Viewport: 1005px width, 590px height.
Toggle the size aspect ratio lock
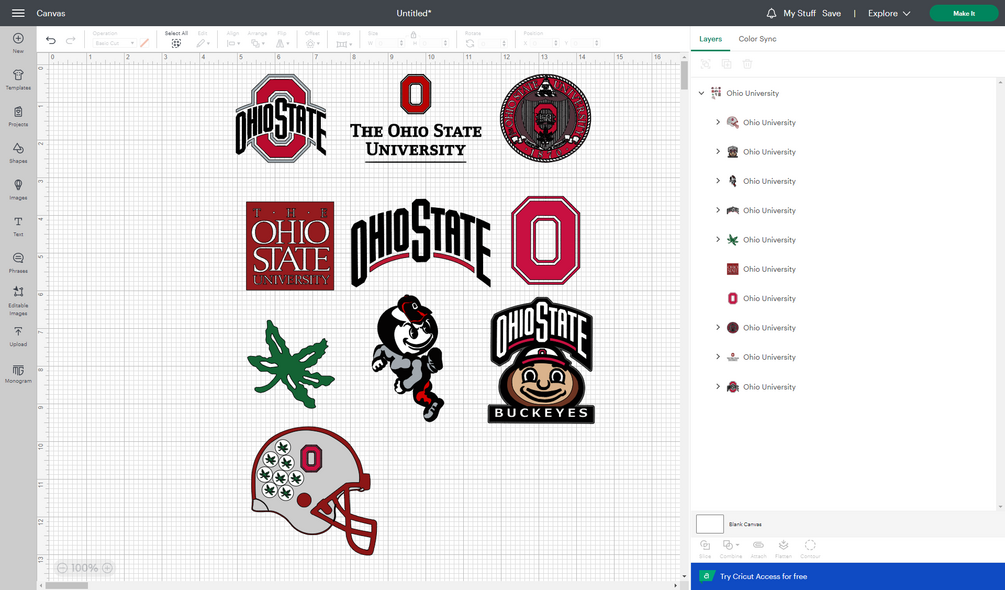[x=413, y=34]
